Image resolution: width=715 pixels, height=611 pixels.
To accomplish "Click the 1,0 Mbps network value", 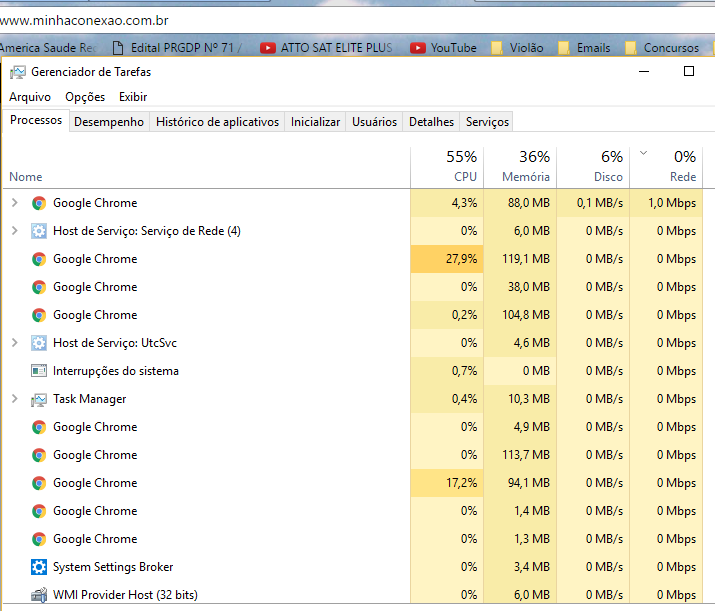I will pos(672,203).
